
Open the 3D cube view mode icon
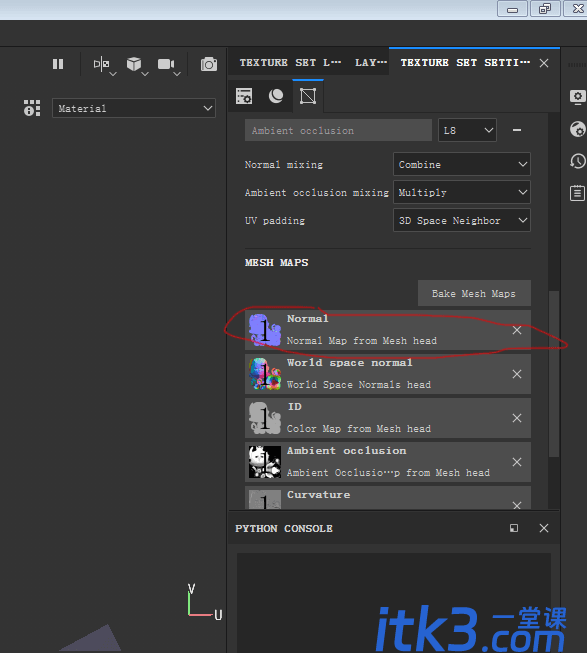coord(134,64)
